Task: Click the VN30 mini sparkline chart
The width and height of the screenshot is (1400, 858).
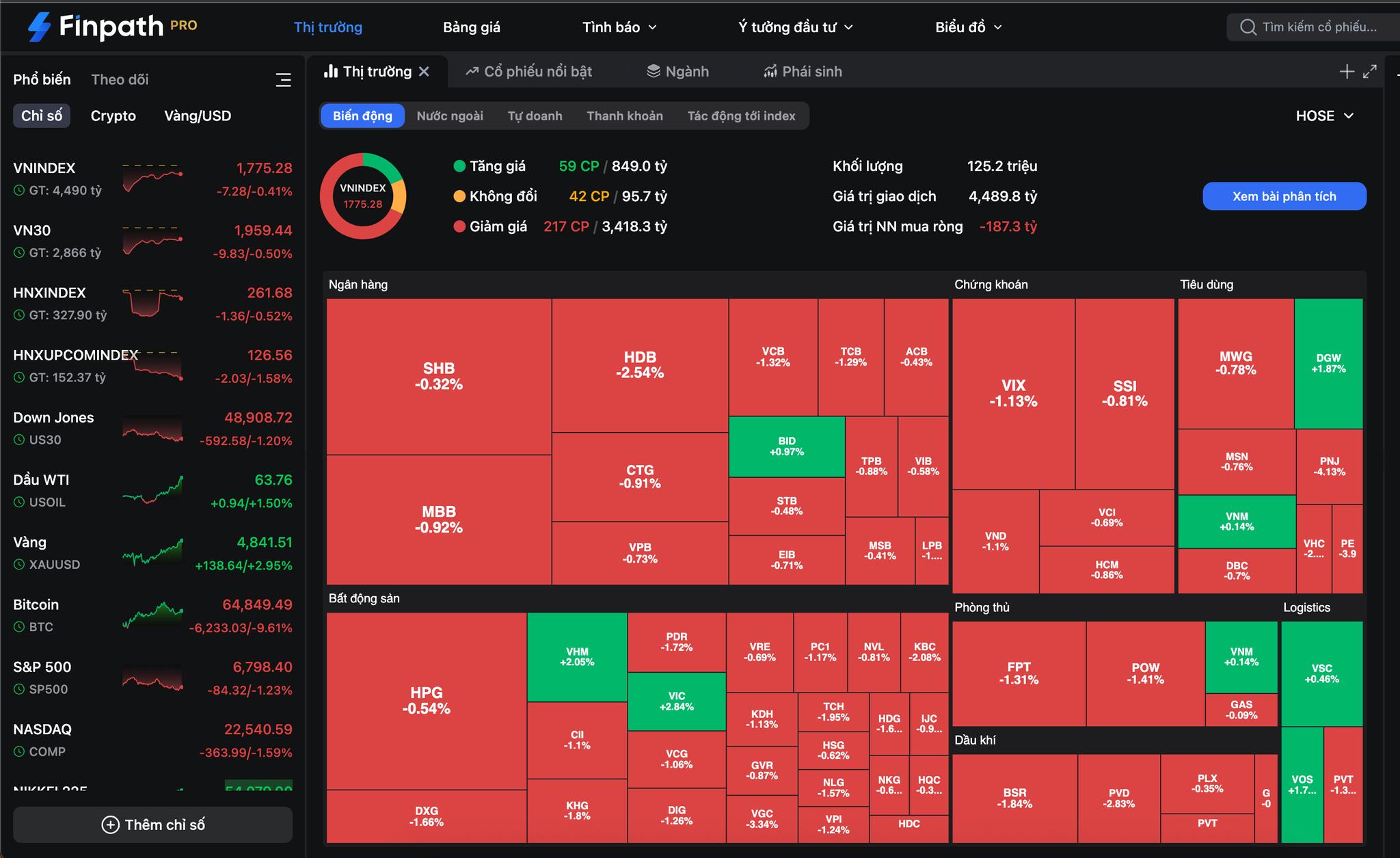Action: click(152, 241)
